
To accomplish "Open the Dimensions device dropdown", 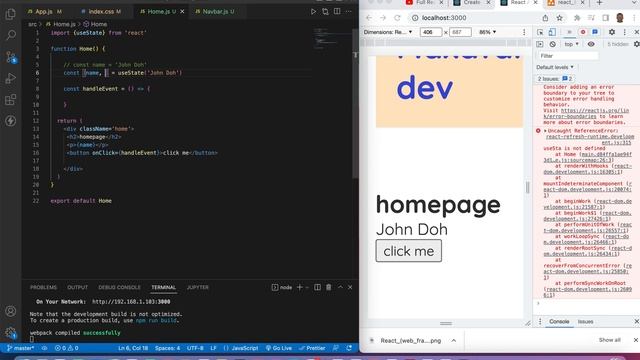I will point(388,32).
